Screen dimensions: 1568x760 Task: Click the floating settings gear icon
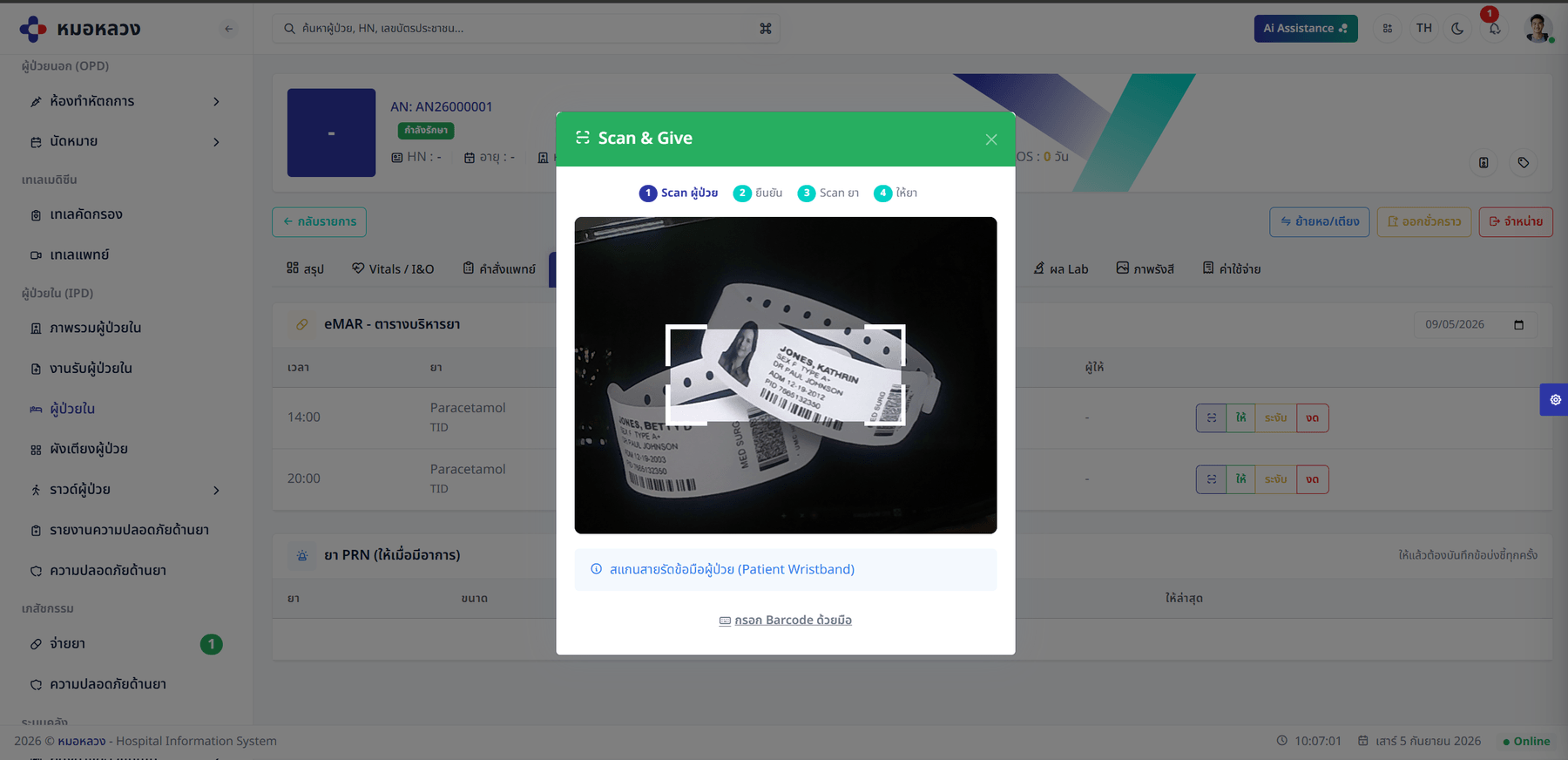click(x=1555, y=400)
